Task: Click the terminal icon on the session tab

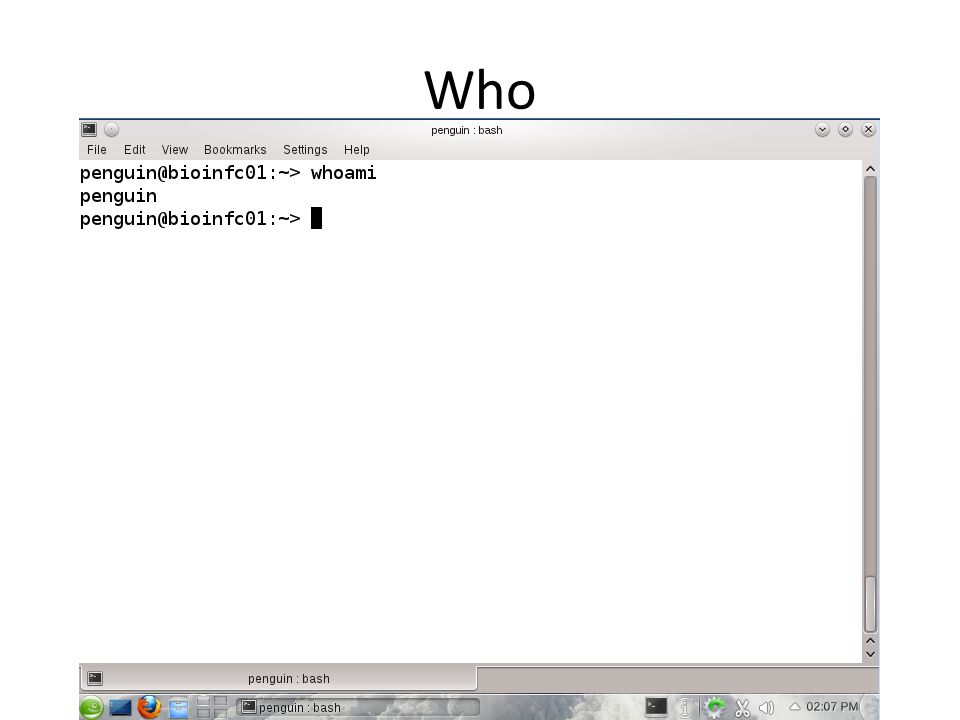Action: click(95, 678)
